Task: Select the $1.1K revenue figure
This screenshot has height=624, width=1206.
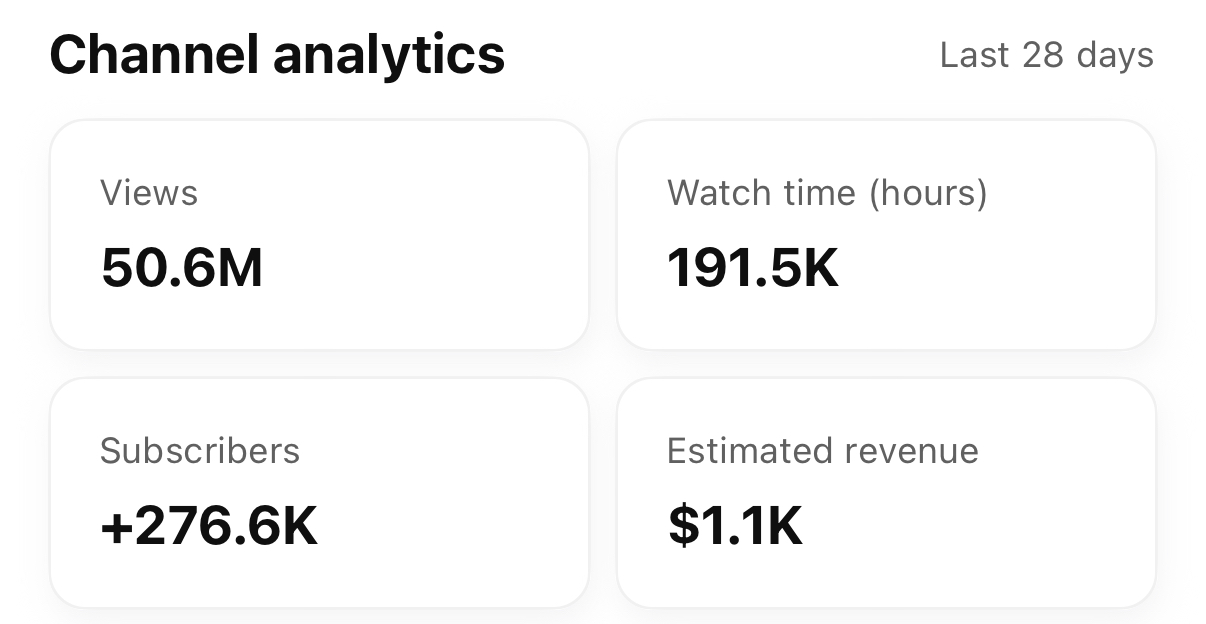Action: tap(735, 526)
